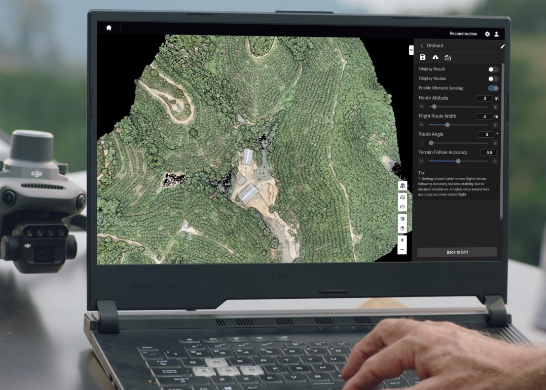Go back using the chevron beside Orchard
The height and width of the screenshot is (390, 546).
tap(422, 46)
